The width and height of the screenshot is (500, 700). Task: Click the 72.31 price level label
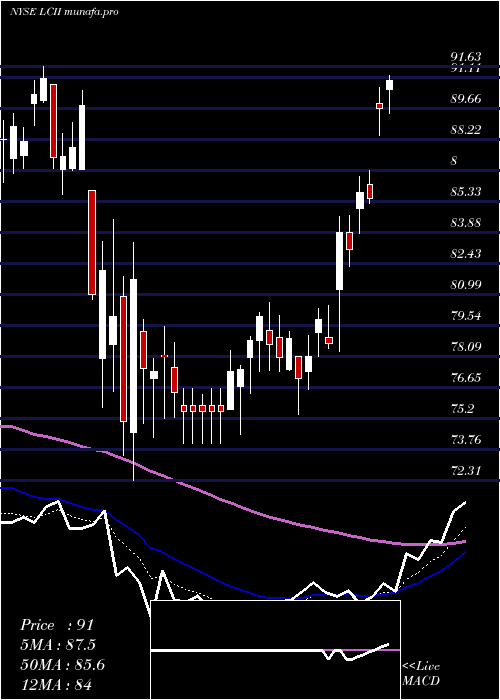coord(466,471)
